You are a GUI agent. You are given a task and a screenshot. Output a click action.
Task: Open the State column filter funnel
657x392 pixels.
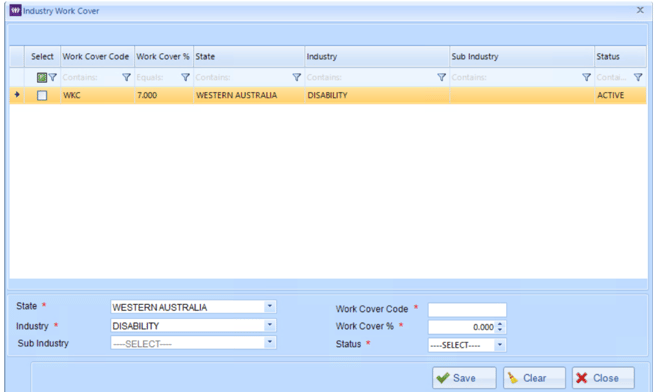tap(297, 77)
